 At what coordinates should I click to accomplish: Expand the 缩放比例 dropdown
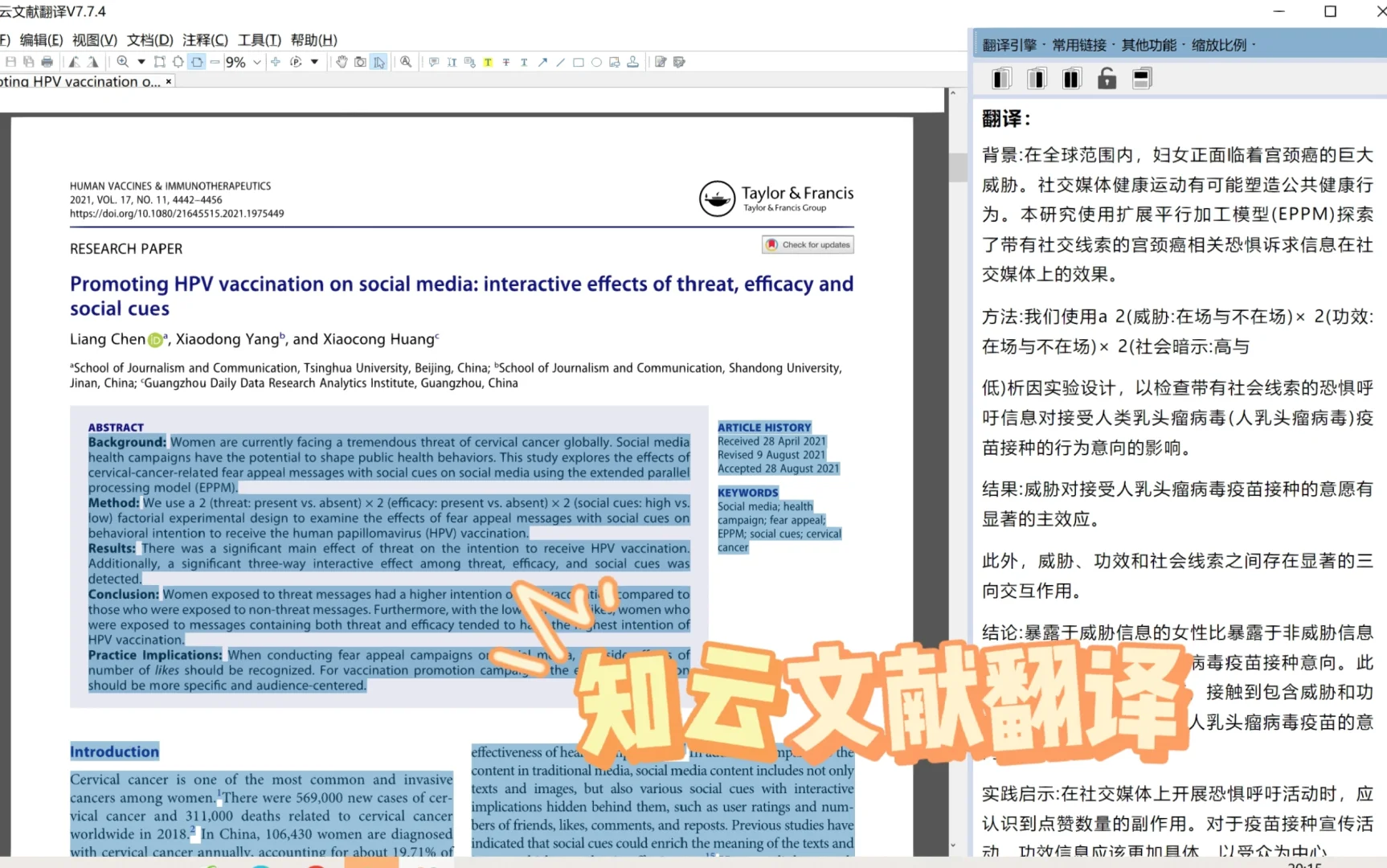click(x=1222, y=45)
